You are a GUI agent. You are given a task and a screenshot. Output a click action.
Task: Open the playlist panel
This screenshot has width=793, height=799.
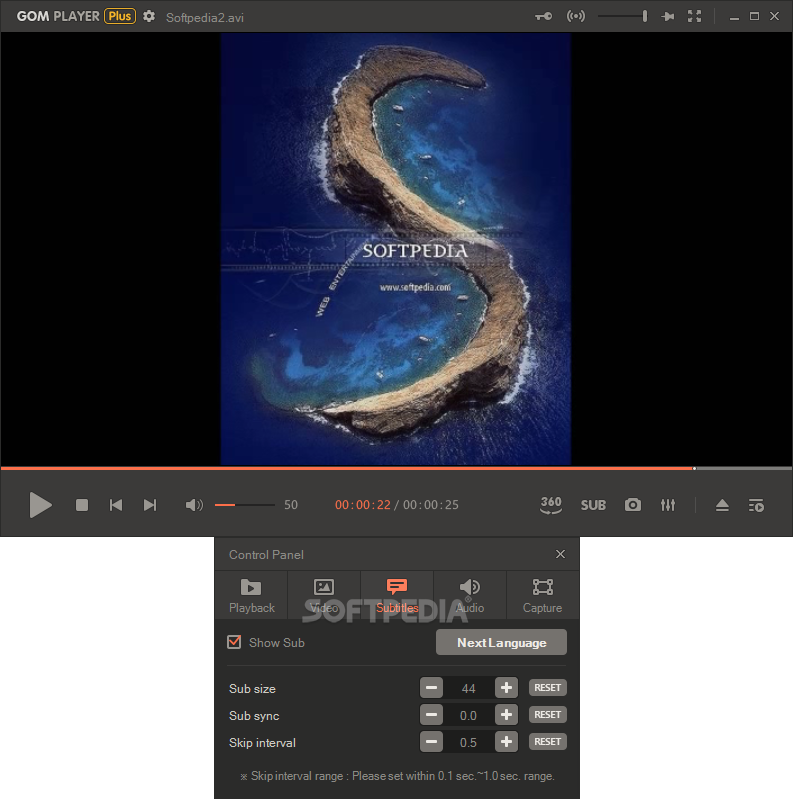click(x=756, y=505)
